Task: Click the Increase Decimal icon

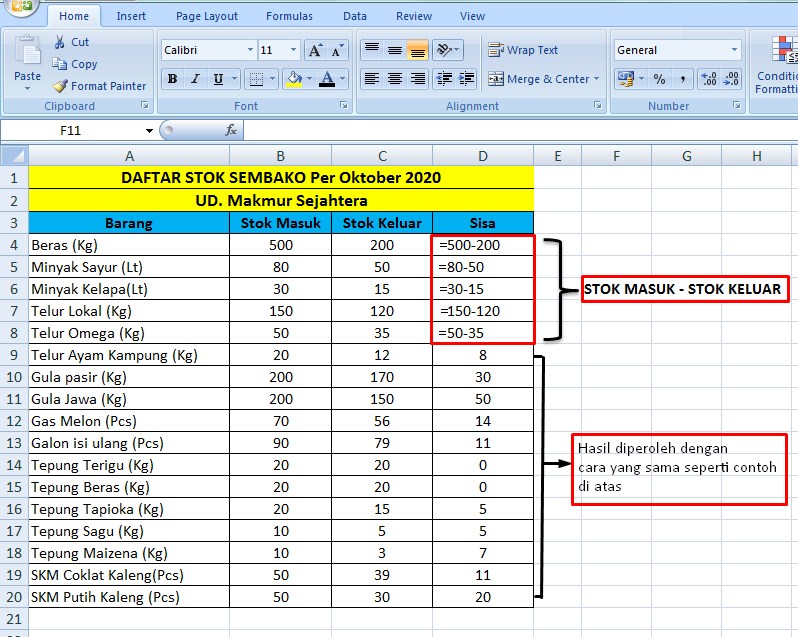Action: pyautogui.click(x=707, y=79)
